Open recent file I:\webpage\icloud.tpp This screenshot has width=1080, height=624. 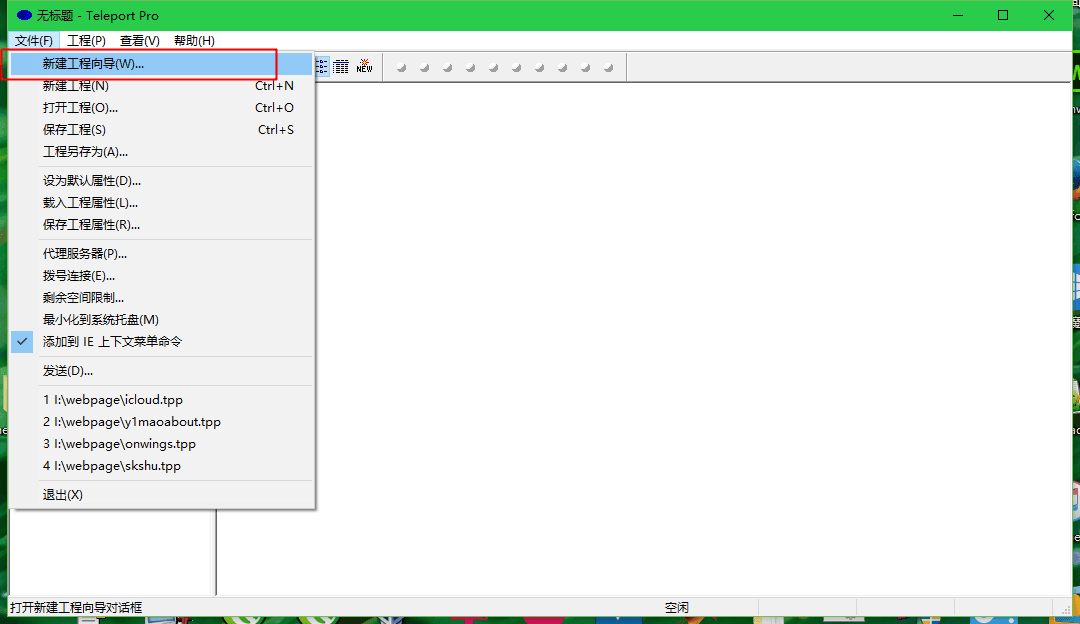[163, 399]
